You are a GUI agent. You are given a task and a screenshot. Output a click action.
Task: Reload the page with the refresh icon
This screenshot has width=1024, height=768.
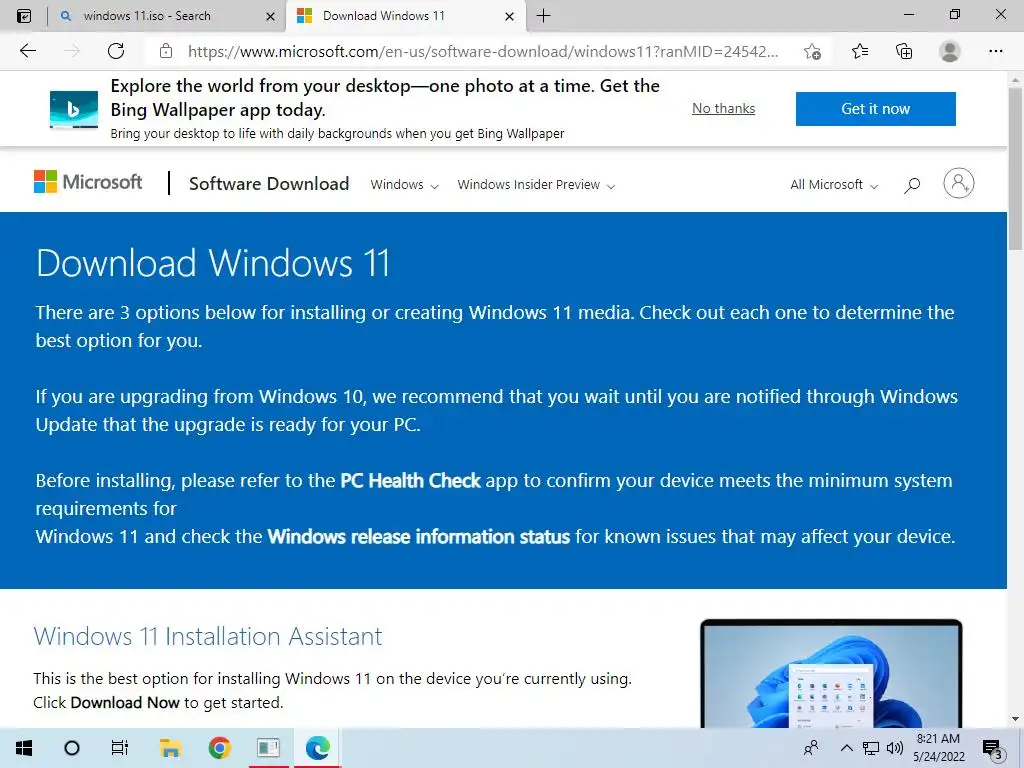tap(116, 51)
